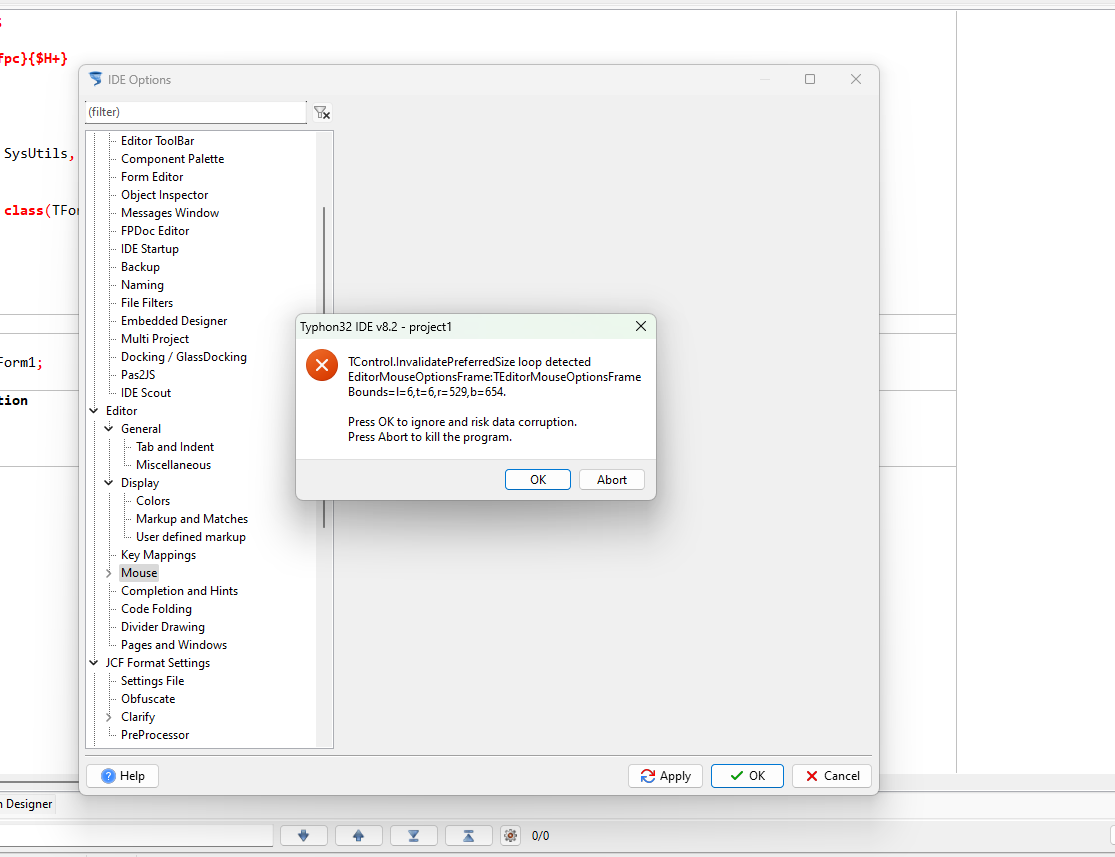Expand the Mouse tree node
1115x857 pixels.
pyautogui.click(x=109, y=573)
